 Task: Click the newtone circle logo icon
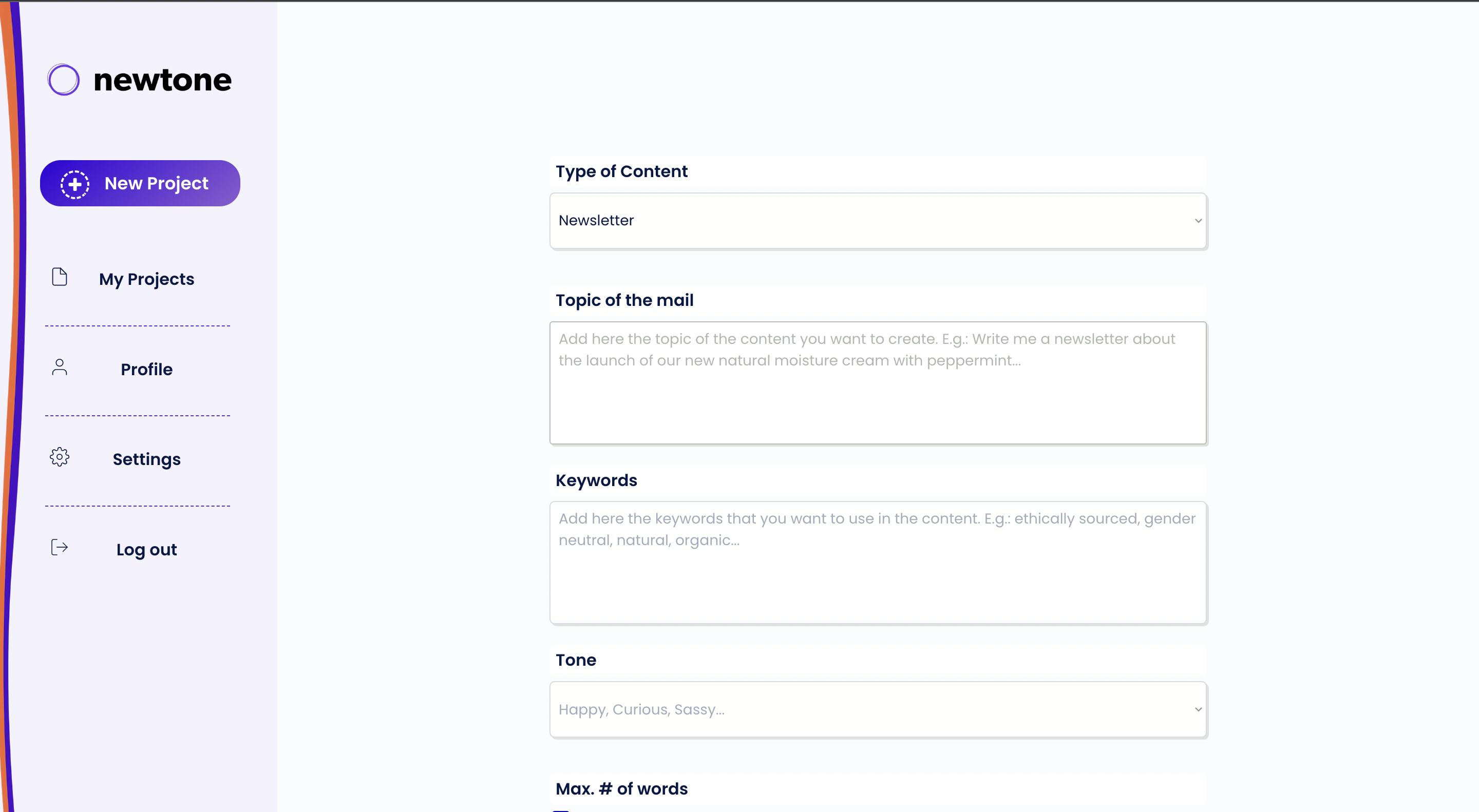63,80
